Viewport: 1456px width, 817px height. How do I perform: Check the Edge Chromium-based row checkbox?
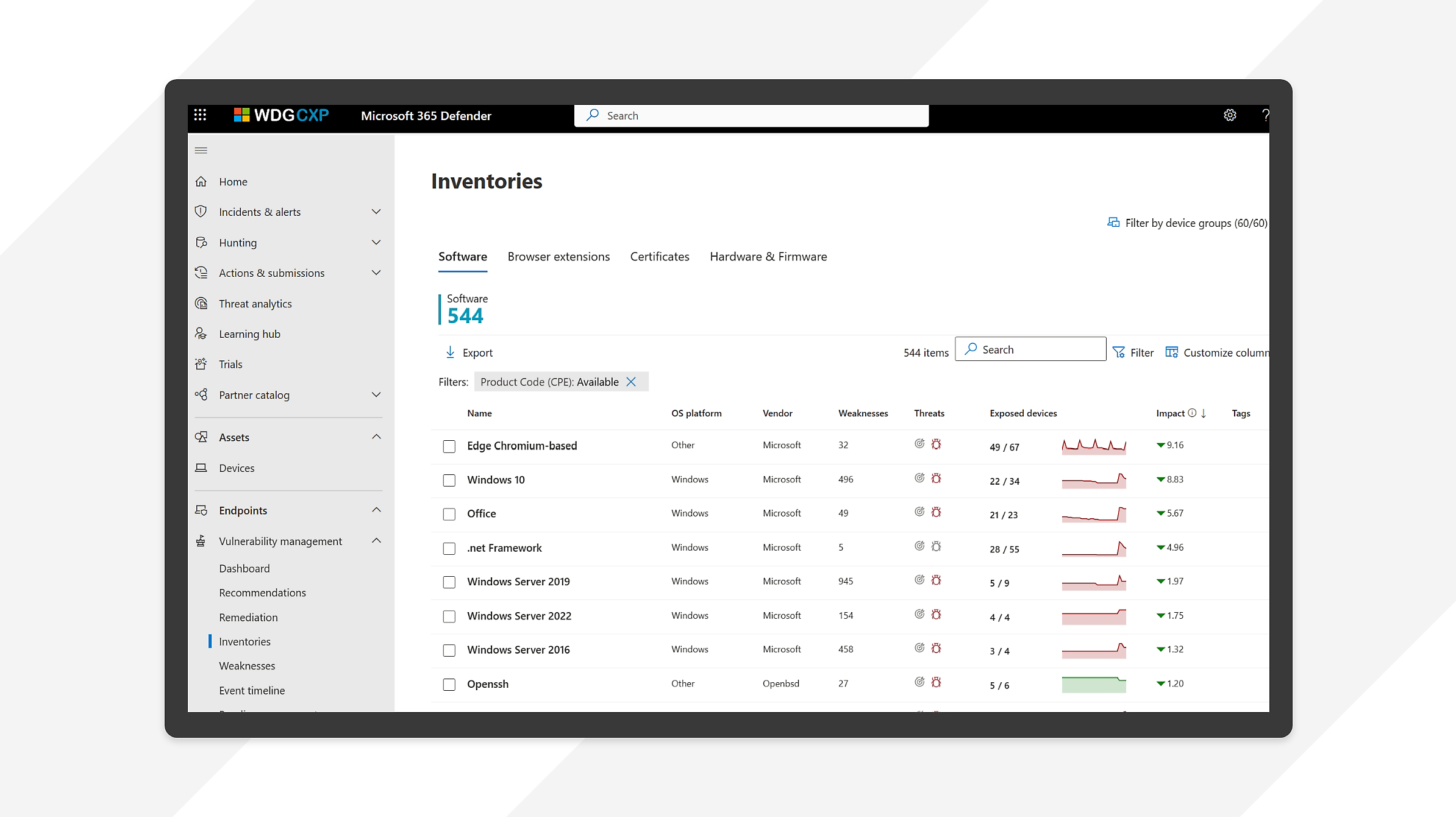coord(449,446)
